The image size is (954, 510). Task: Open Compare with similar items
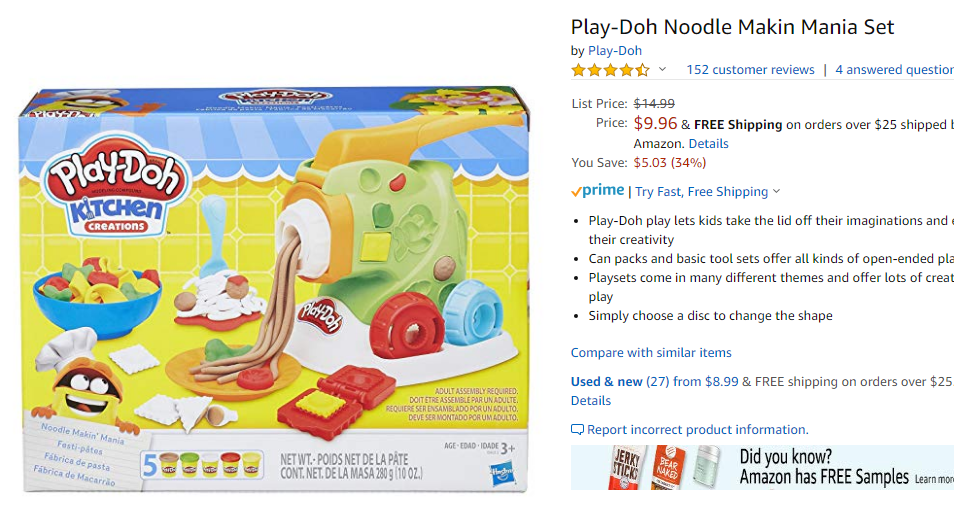coord(651,352)
